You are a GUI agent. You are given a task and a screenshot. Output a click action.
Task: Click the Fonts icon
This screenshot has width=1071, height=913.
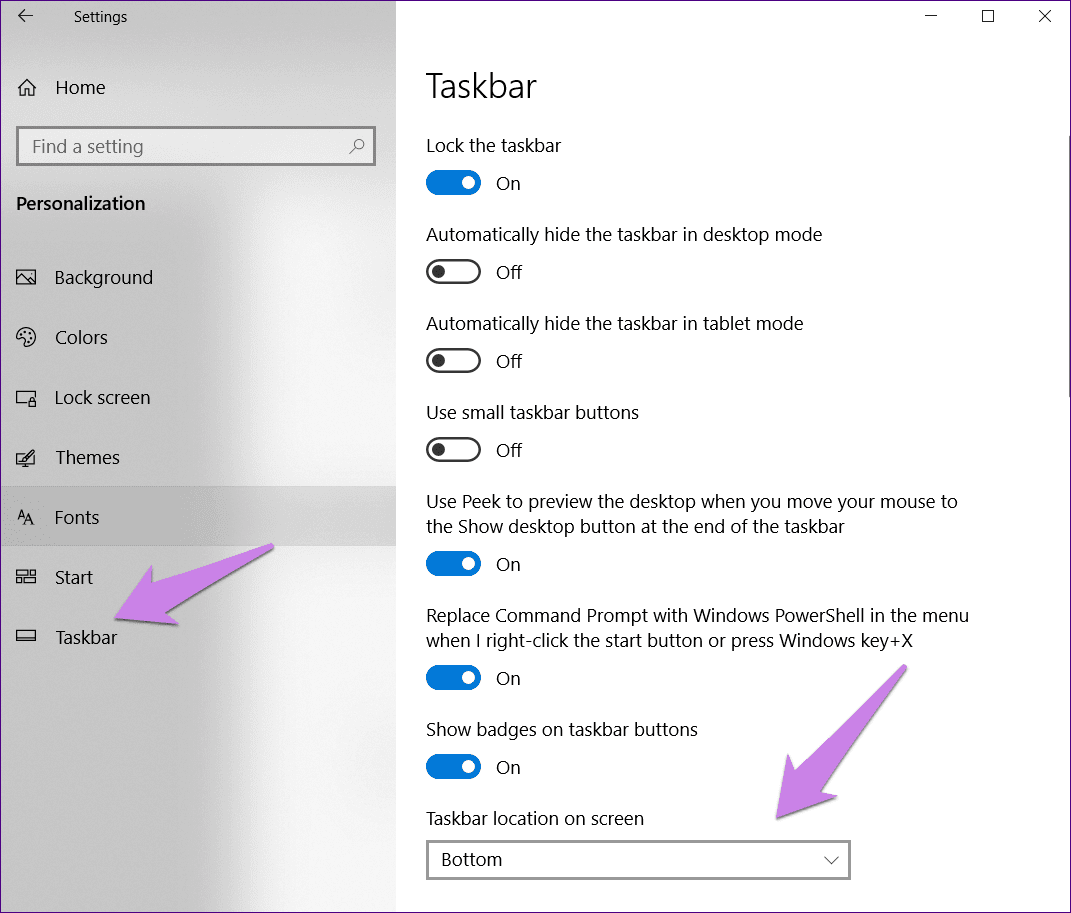coord(26,518)
